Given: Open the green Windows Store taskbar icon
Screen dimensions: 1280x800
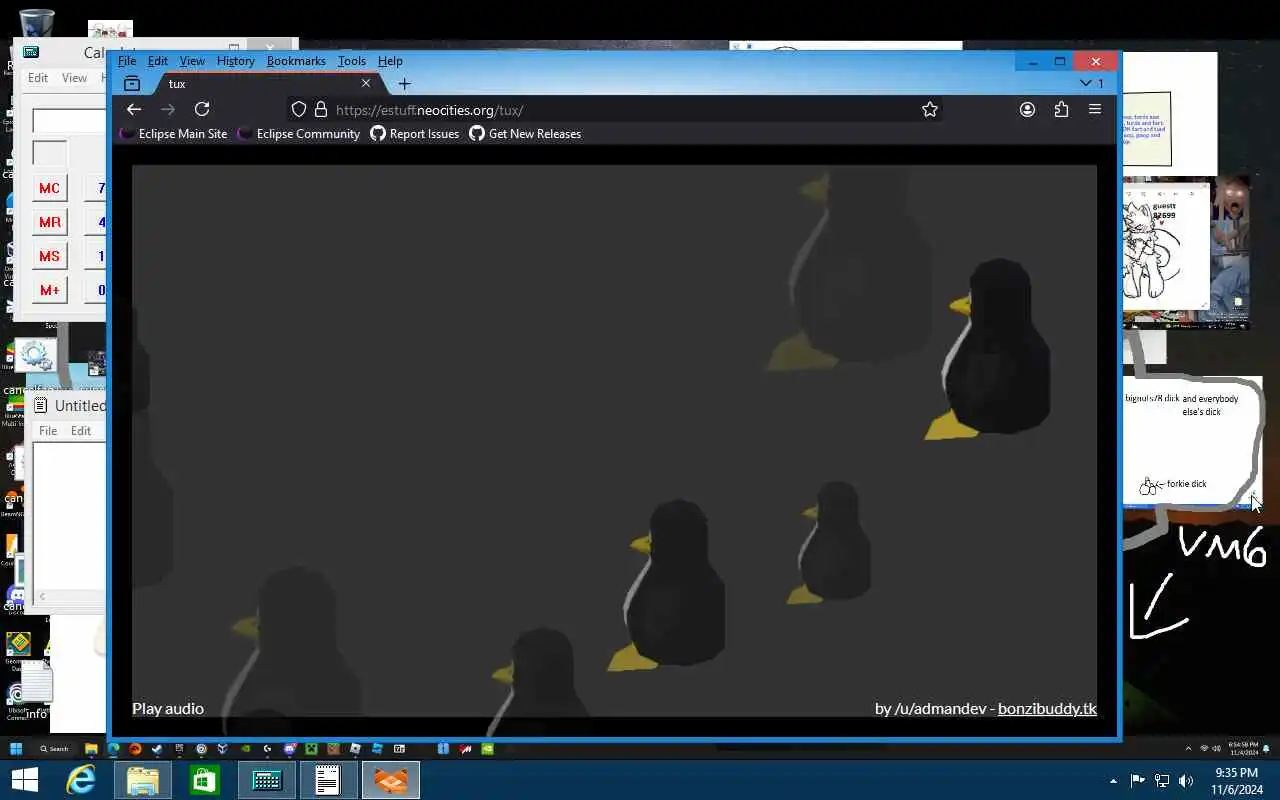Looking at the screenshot, I should (205, 780).
